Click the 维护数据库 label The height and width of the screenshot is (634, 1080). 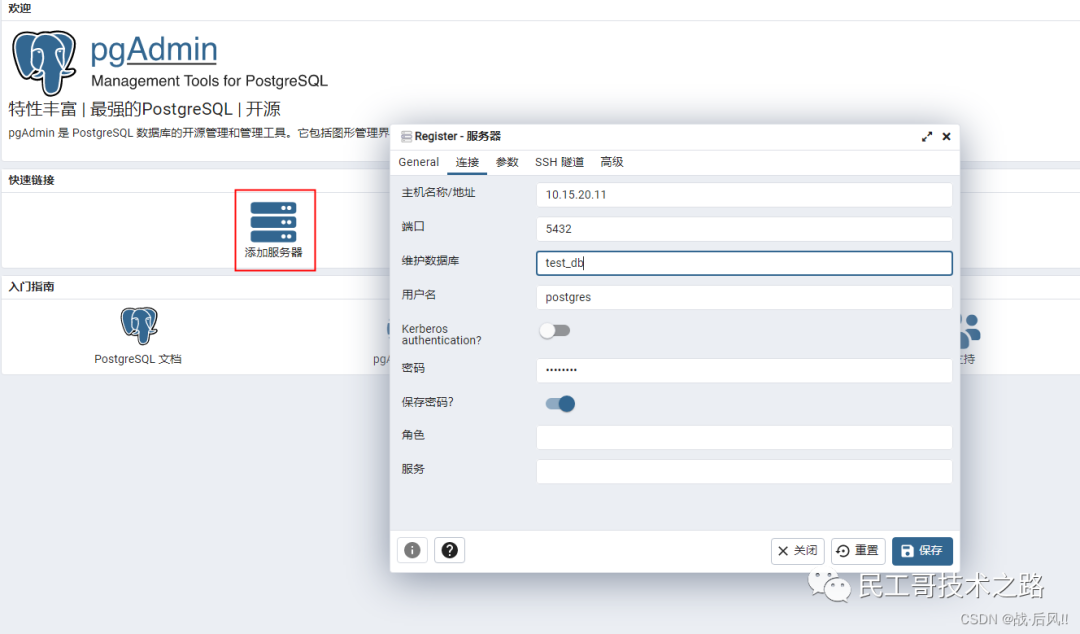430,260
